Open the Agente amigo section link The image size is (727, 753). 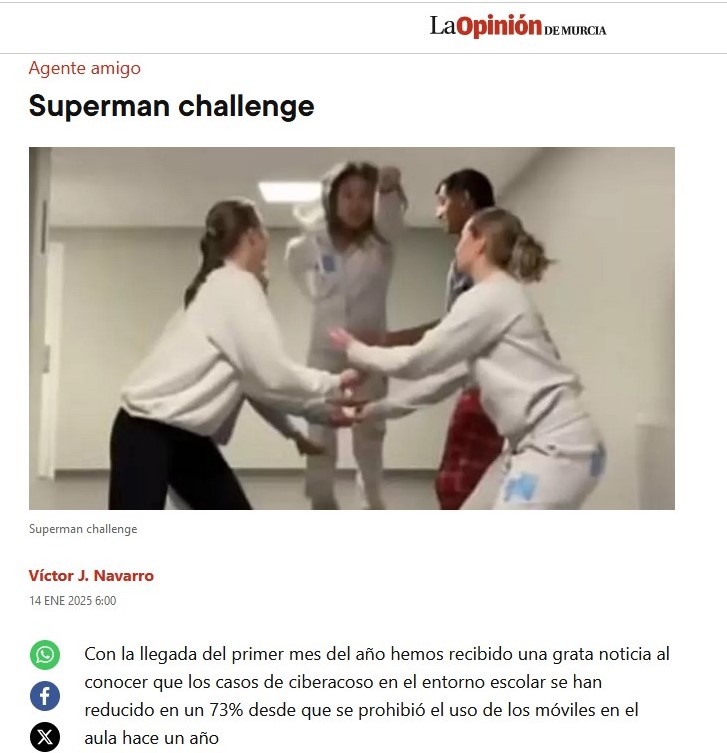pyautogui.click(x=85, y=68)
